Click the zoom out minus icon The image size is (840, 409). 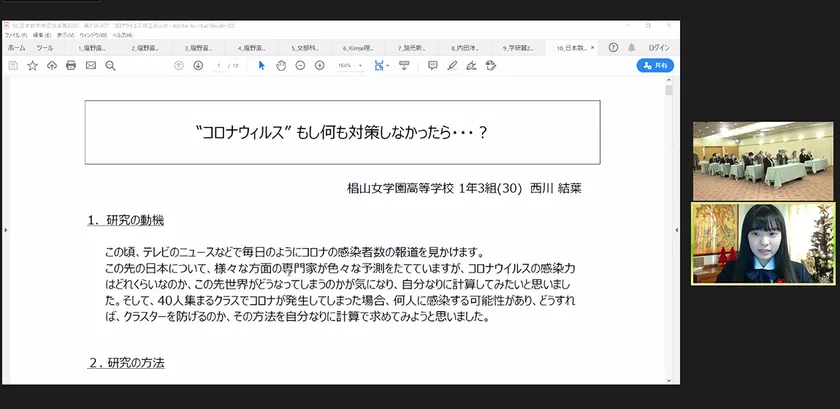point(301,65)
